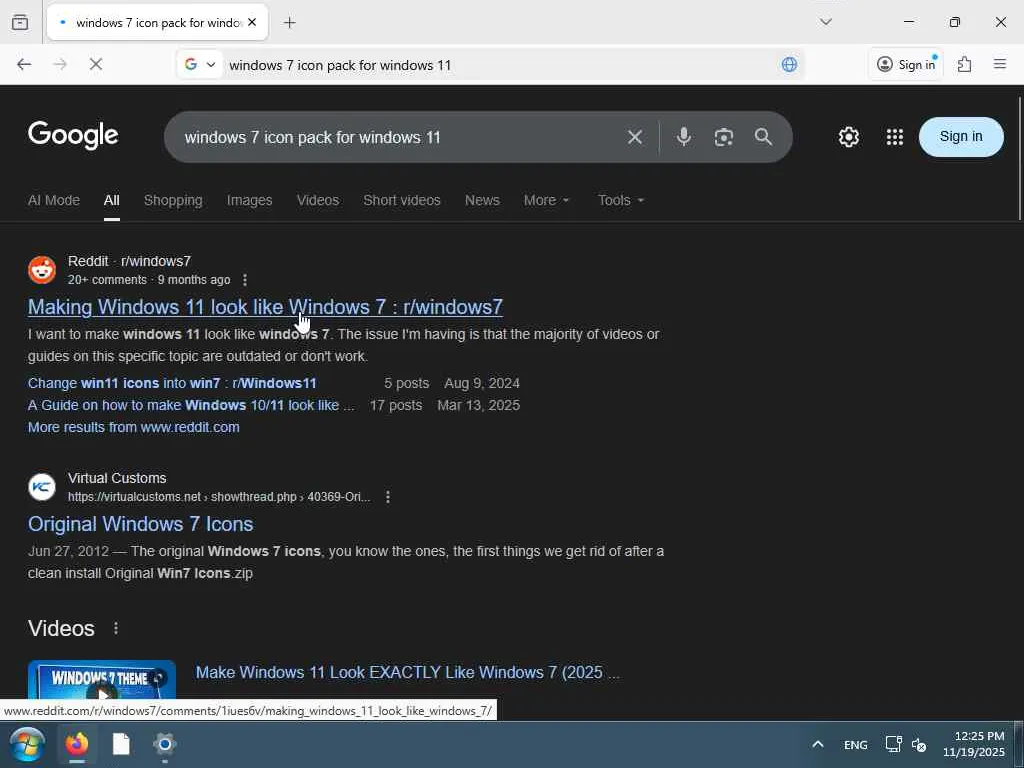Open the list all tabs chevron
This screenshot has width=1024, height=768.
point(825,22)
